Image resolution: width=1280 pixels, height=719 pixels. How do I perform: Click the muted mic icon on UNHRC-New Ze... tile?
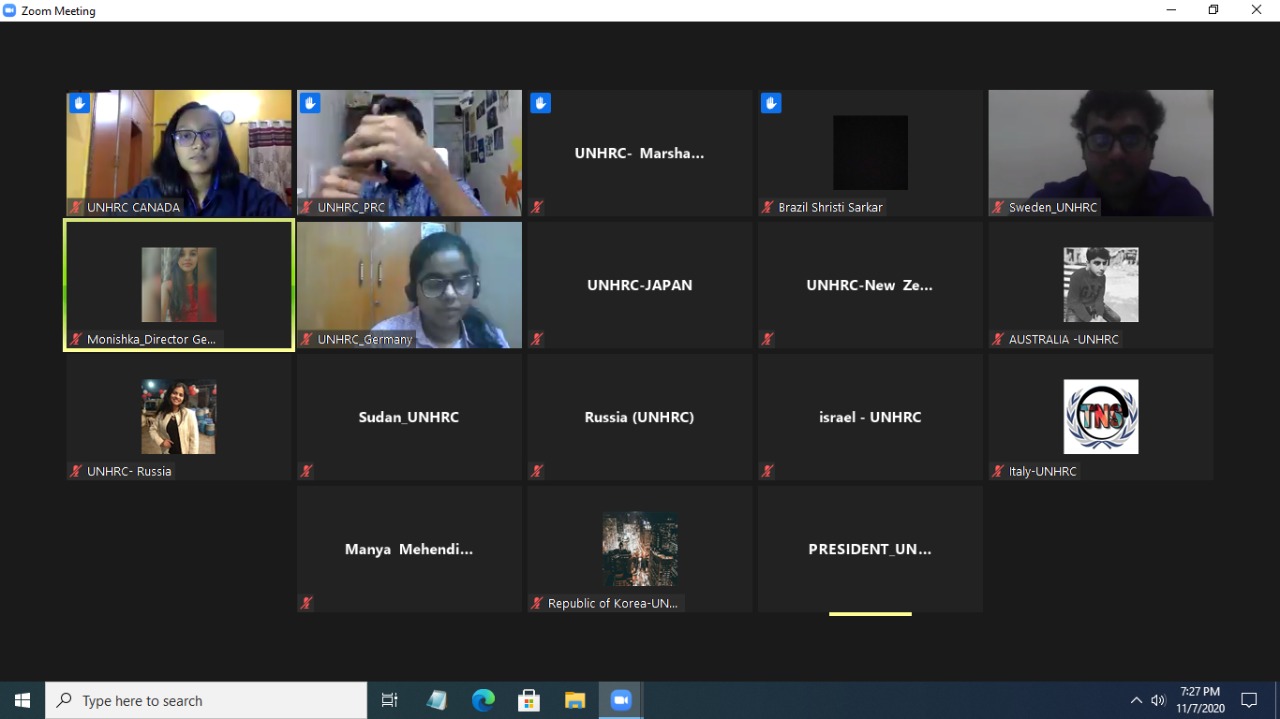tap(767, 339)
